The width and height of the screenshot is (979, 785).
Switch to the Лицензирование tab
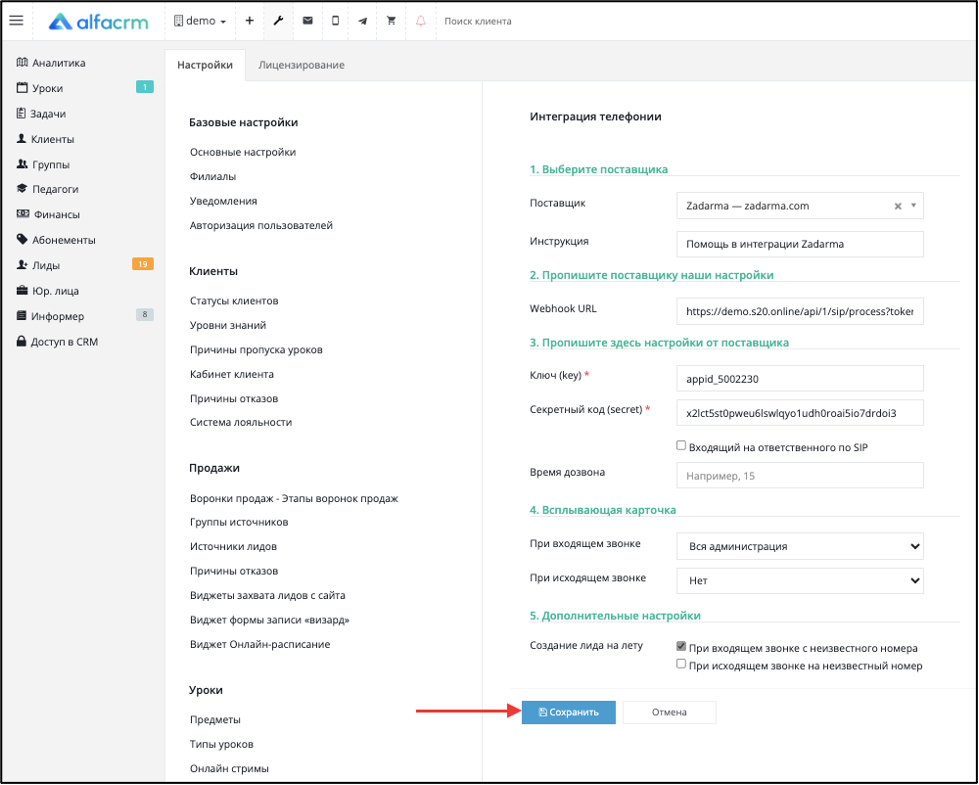tap(301, 65)
